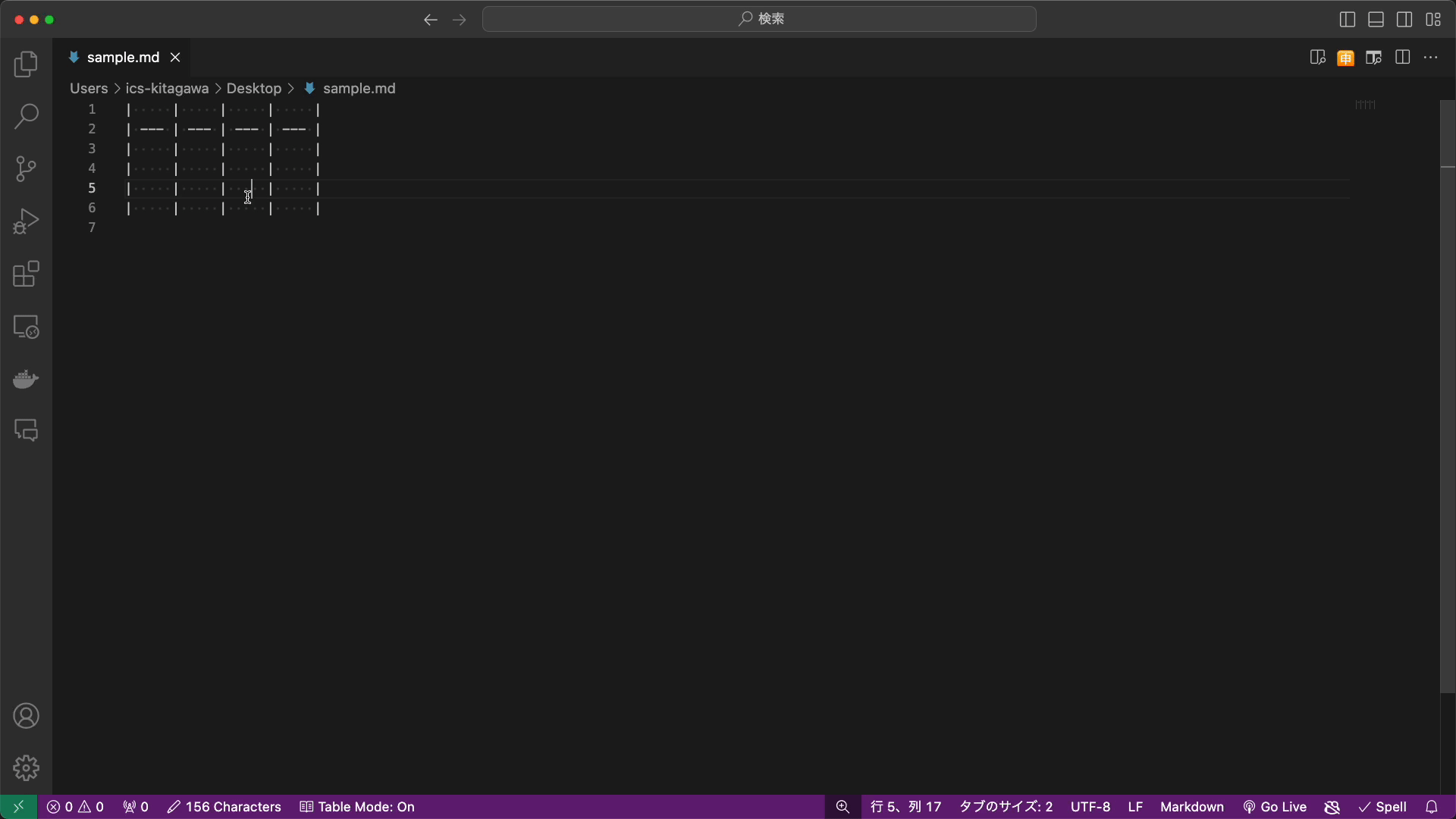Viewport: 1456px width, 819px height.
Task: Toggle Table Mode on/off in status bar
Action: 358,807
